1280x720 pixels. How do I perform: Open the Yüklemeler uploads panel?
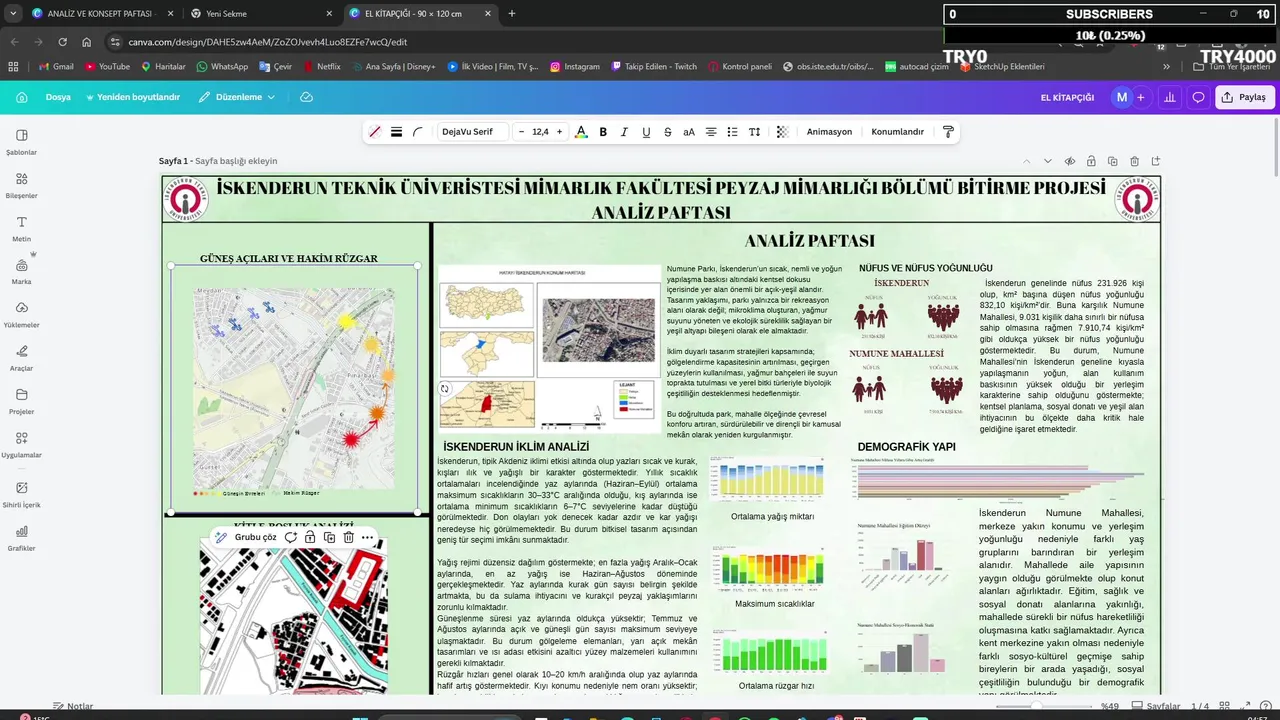tap(22, 314)
